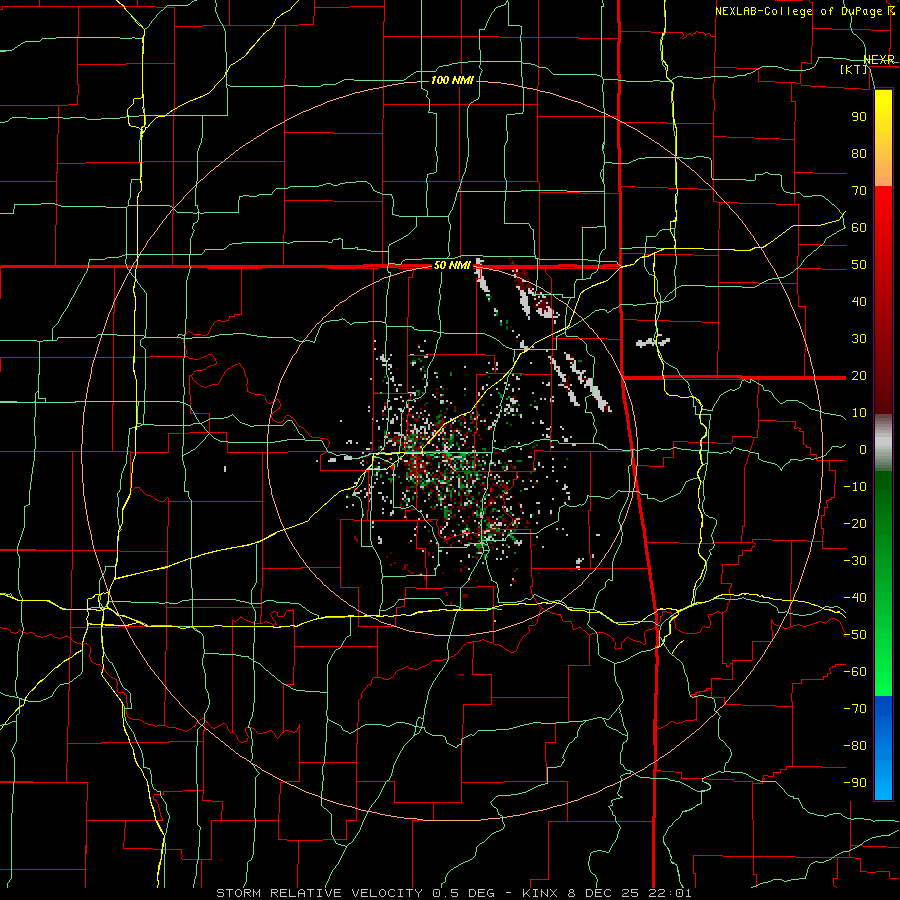
Task: Click the "[KT]" units label
Action: click(853, 69)
